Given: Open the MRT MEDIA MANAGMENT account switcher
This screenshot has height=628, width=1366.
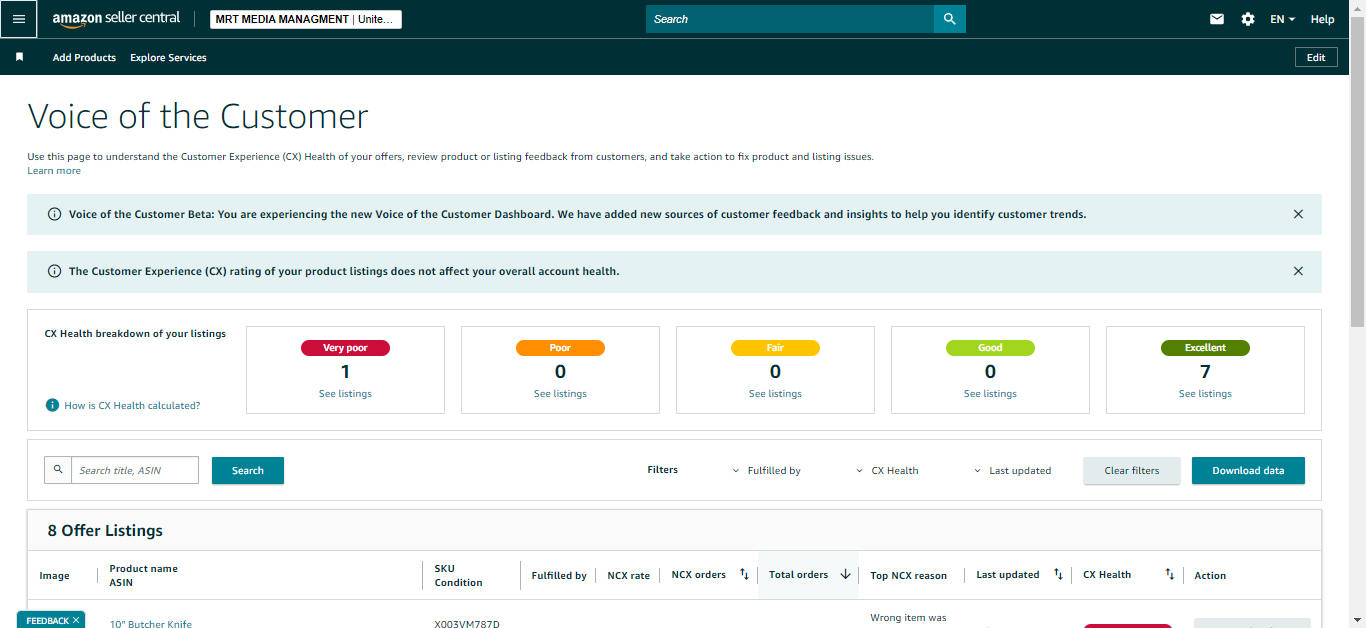Looking at the screenshot, I should (306, 19).
